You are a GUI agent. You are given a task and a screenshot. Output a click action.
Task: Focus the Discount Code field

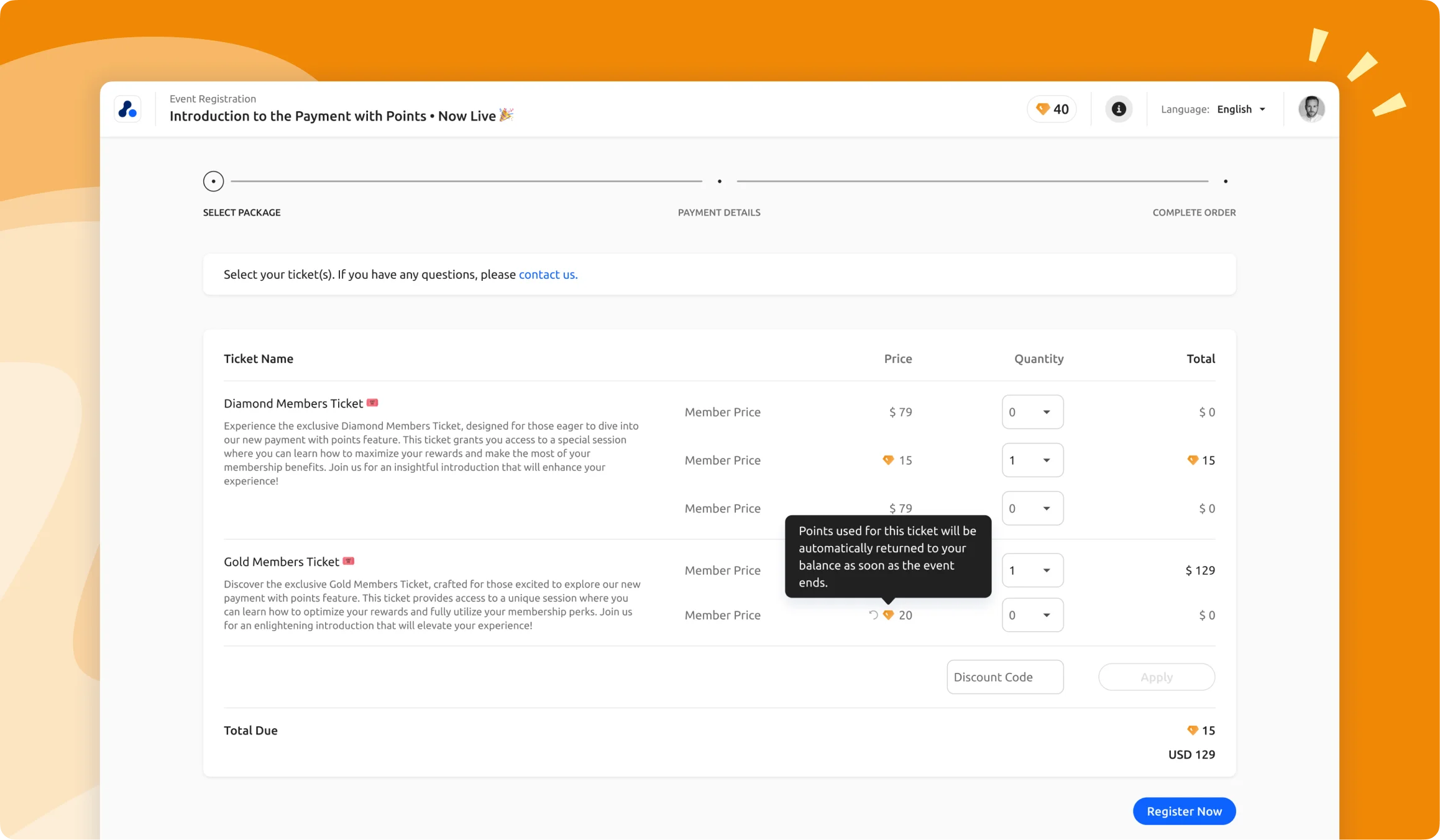[1004, 677]
